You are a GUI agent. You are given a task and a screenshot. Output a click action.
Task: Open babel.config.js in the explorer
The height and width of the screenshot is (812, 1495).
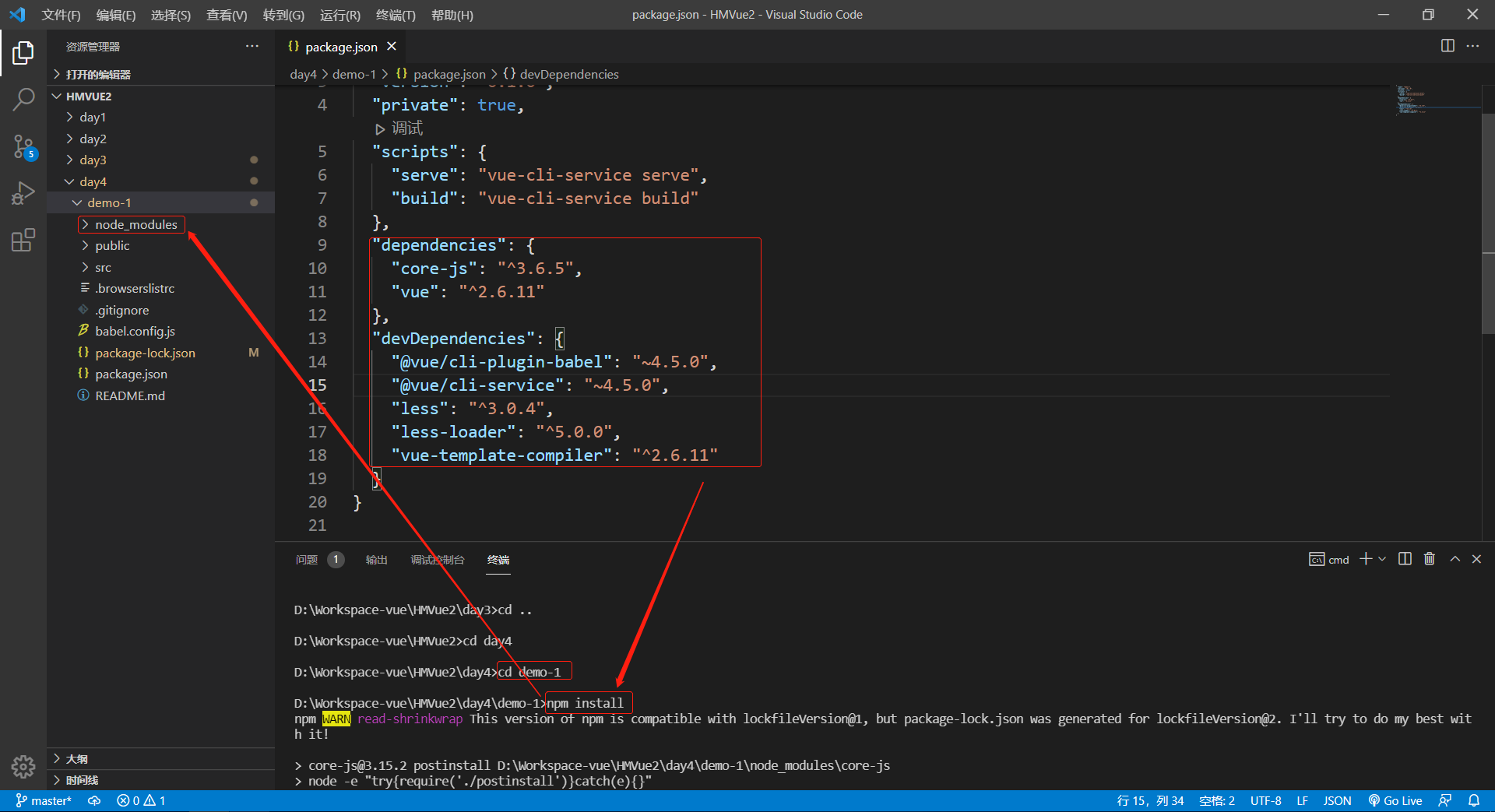pos(161,332)
